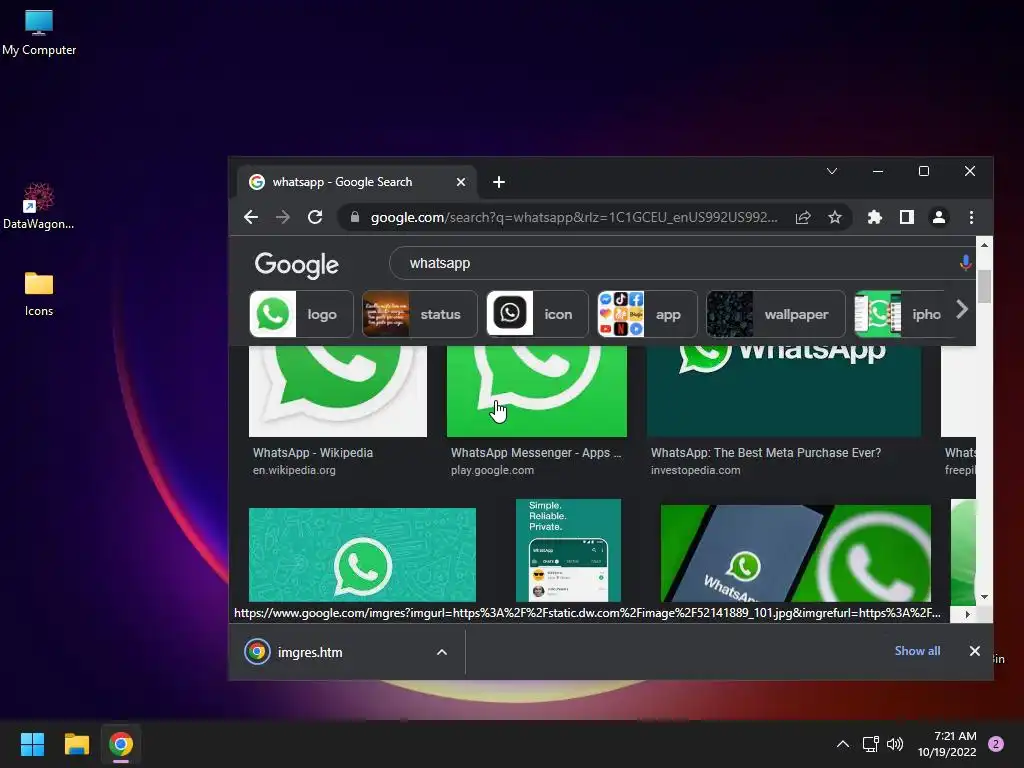Select the My Computer desktop icon
Image resolution: width=1024 pixels, height=768 pixels.
pyautogui.click(x=39, y=33)
